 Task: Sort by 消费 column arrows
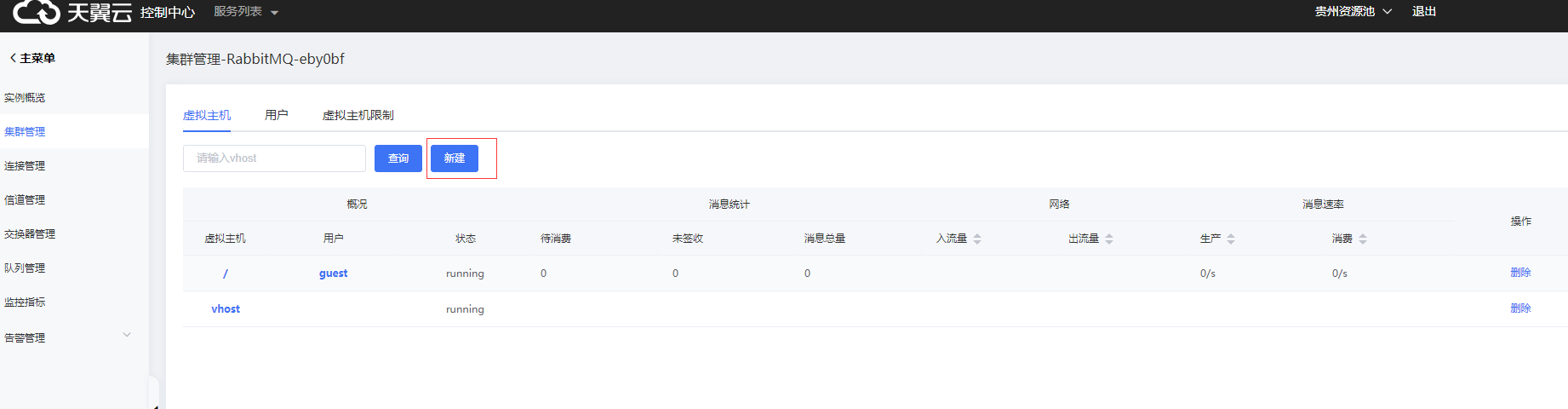tap(1363, 239)
